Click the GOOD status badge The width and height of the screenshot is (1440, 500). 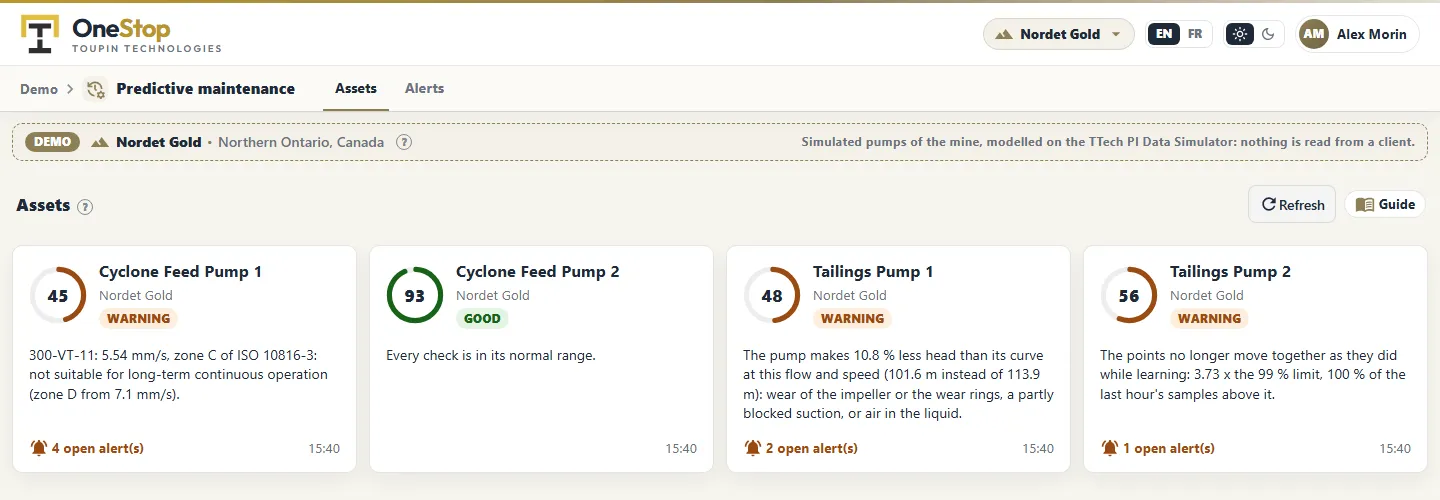(482, 319)
